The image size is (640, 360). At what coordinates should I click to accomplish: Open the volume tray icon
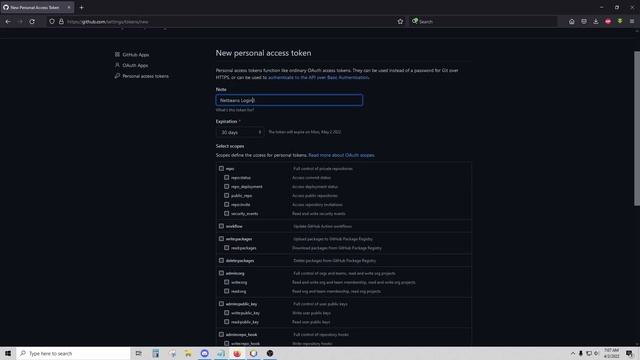pos(596,353)
